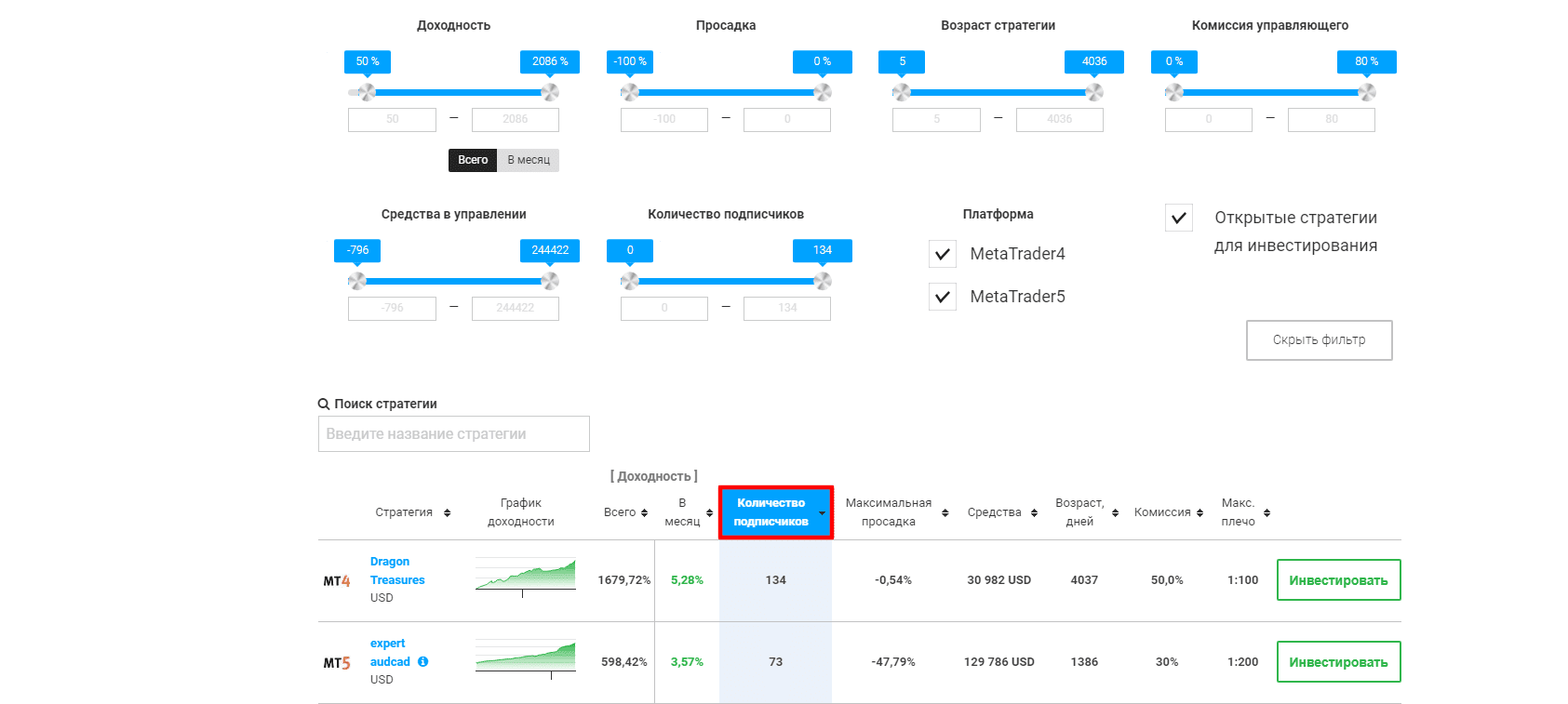
Task: Click the MT4 platform icon for Dragon Treasures
Action: pyautogui.click(x=337, y=581)
